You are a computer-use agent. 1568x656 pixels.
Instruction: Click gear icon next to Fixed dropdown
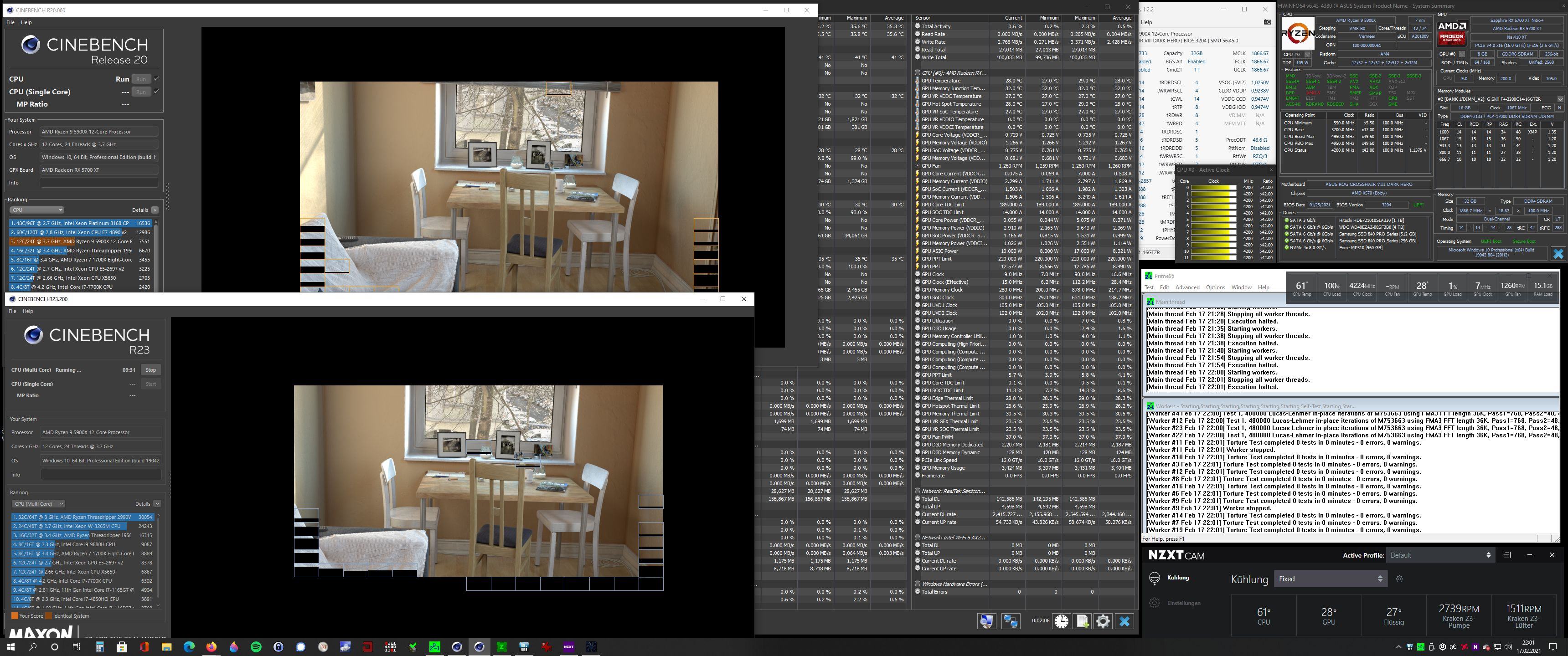1399,579
